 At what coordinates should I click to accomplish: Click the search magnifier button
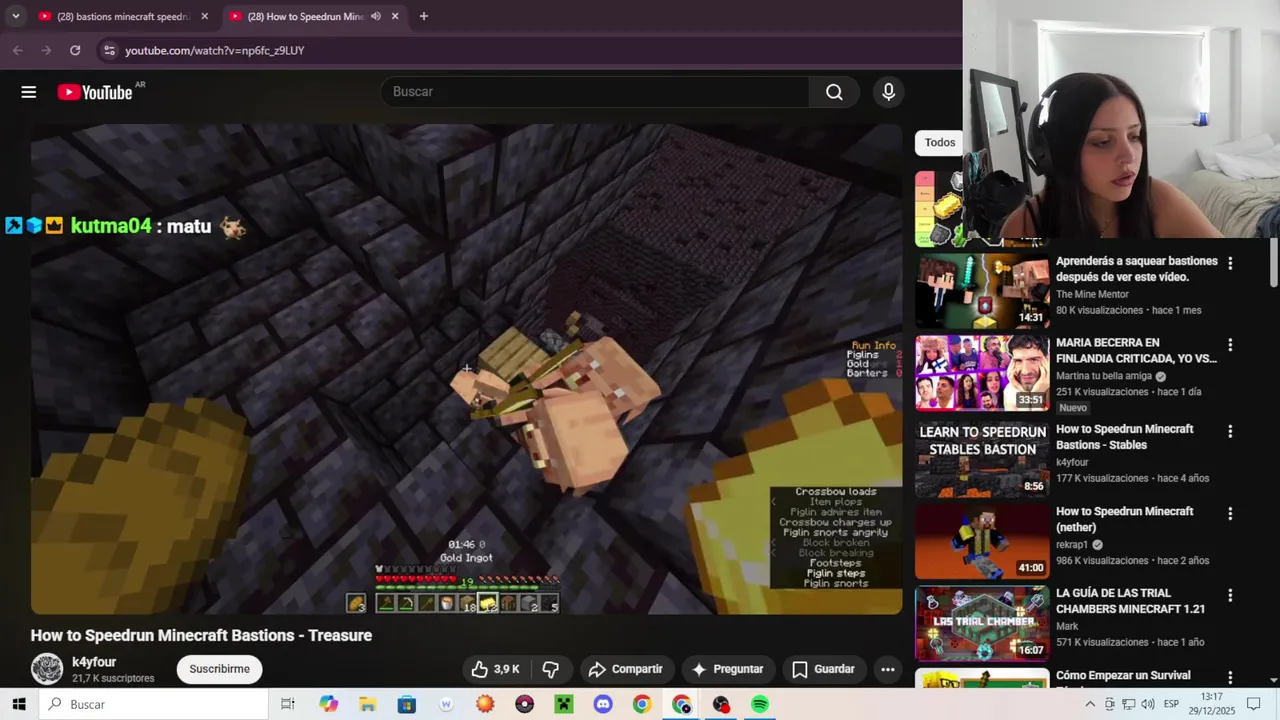click(x=834, y=92)
